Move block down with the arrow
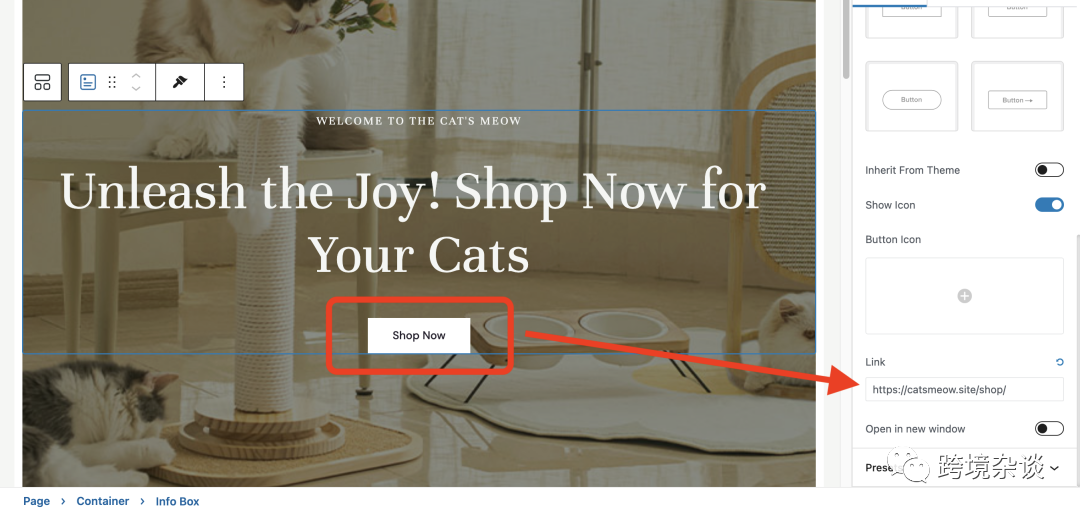Screen dimensions: 1080x515 click(136, 90)
